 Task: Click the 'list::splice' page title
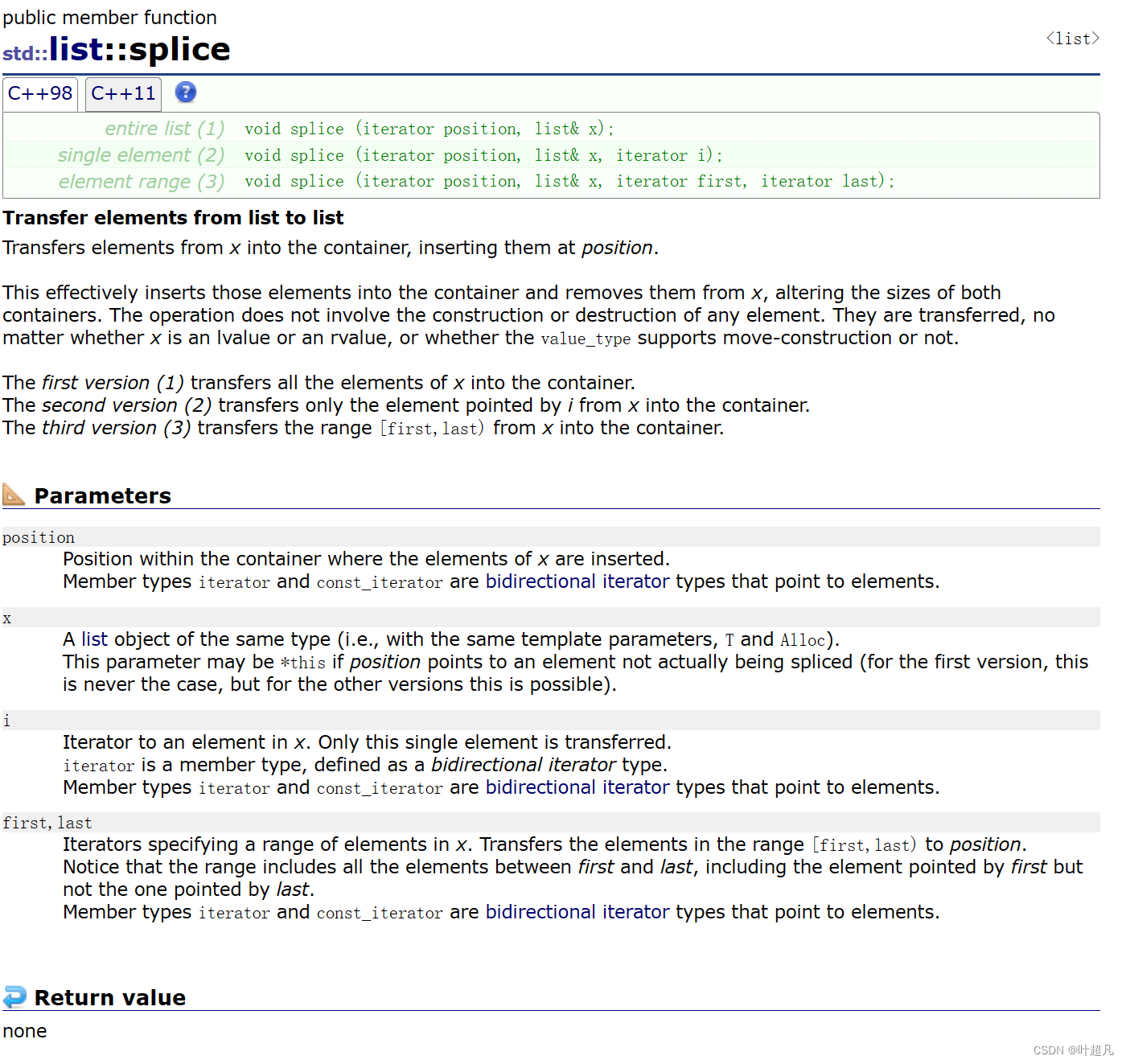[140, 50]
